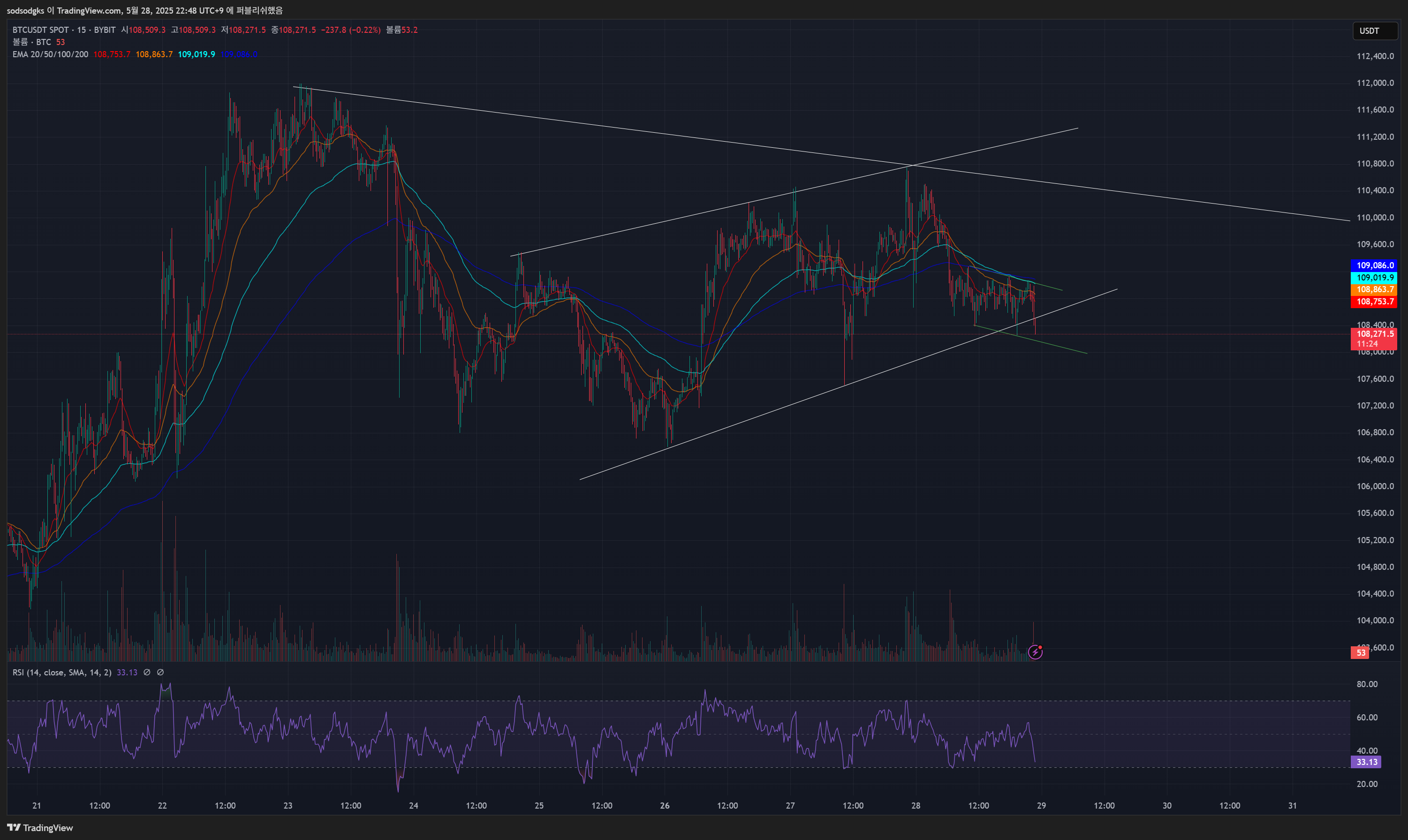
Task: Click the 80.00 RSI scale tick
Action: pyautogui.click(x=1367, y=684)
